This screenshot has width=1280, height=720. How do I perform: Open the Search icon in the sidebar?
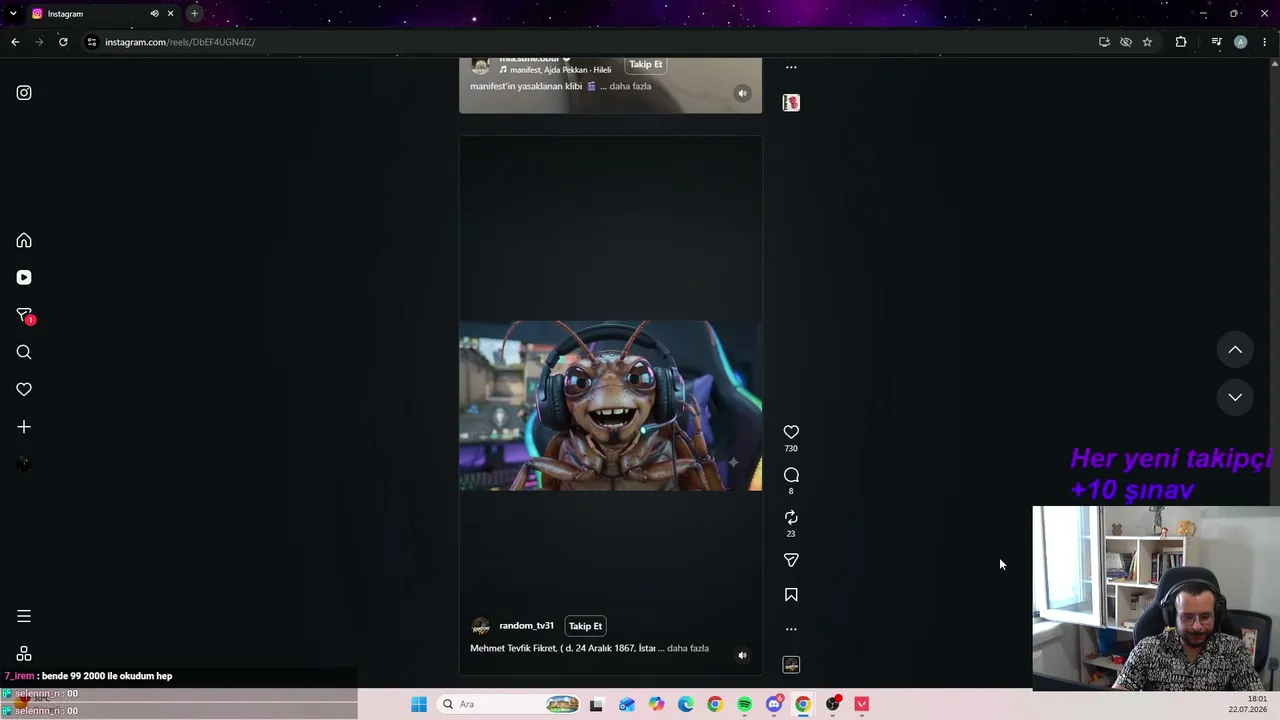pos(24,352)
